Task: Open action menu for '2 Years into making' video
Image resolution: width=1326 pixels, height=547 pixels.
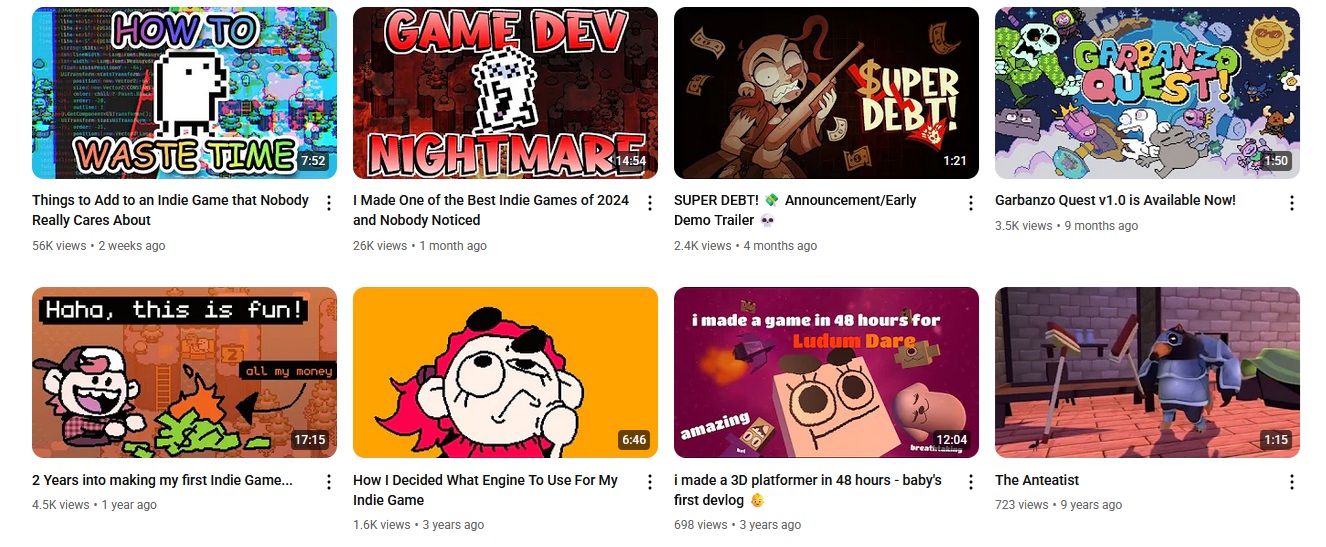Action: 328,483
